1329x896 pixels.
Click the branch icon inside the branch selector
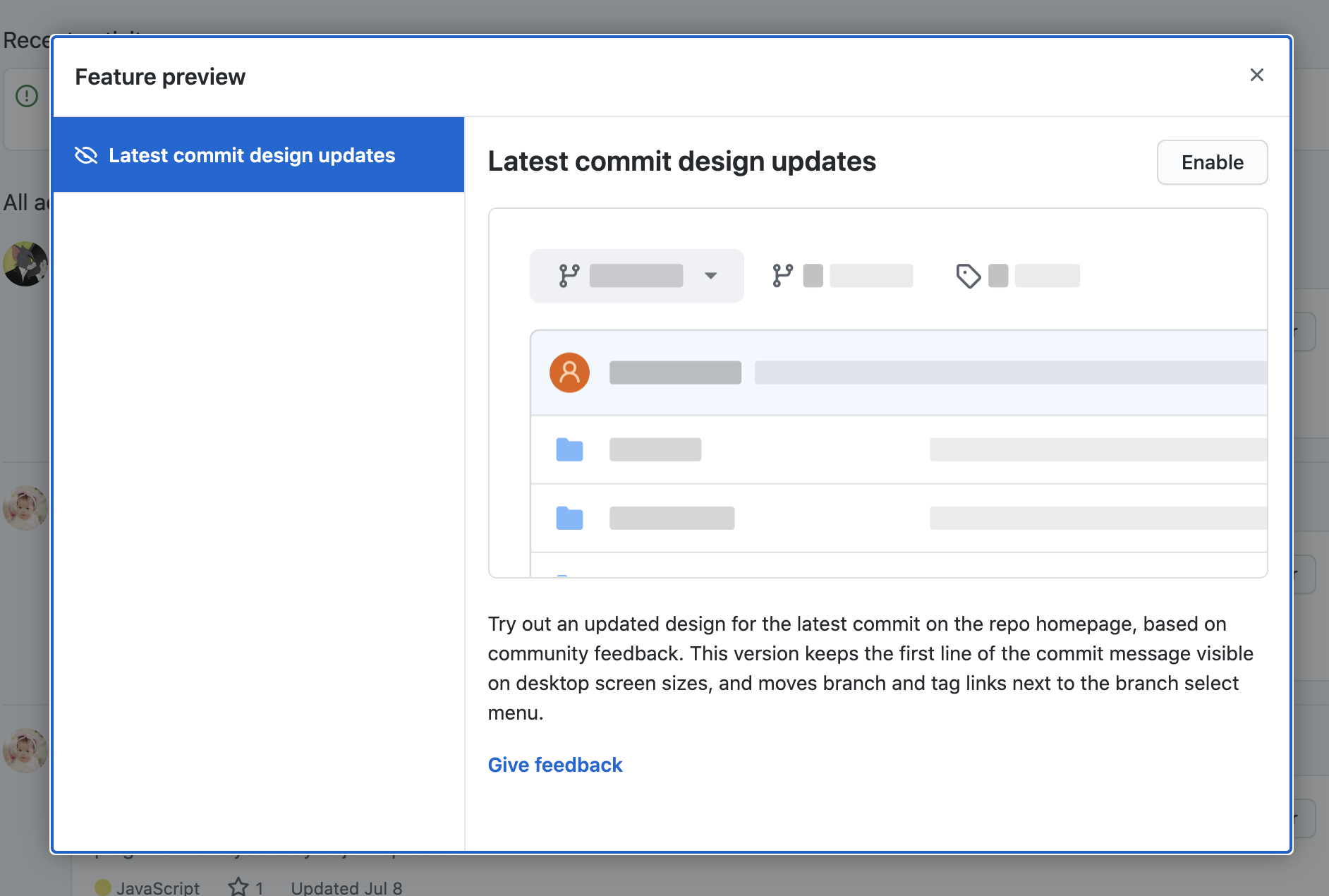click(x=569, y=276)
